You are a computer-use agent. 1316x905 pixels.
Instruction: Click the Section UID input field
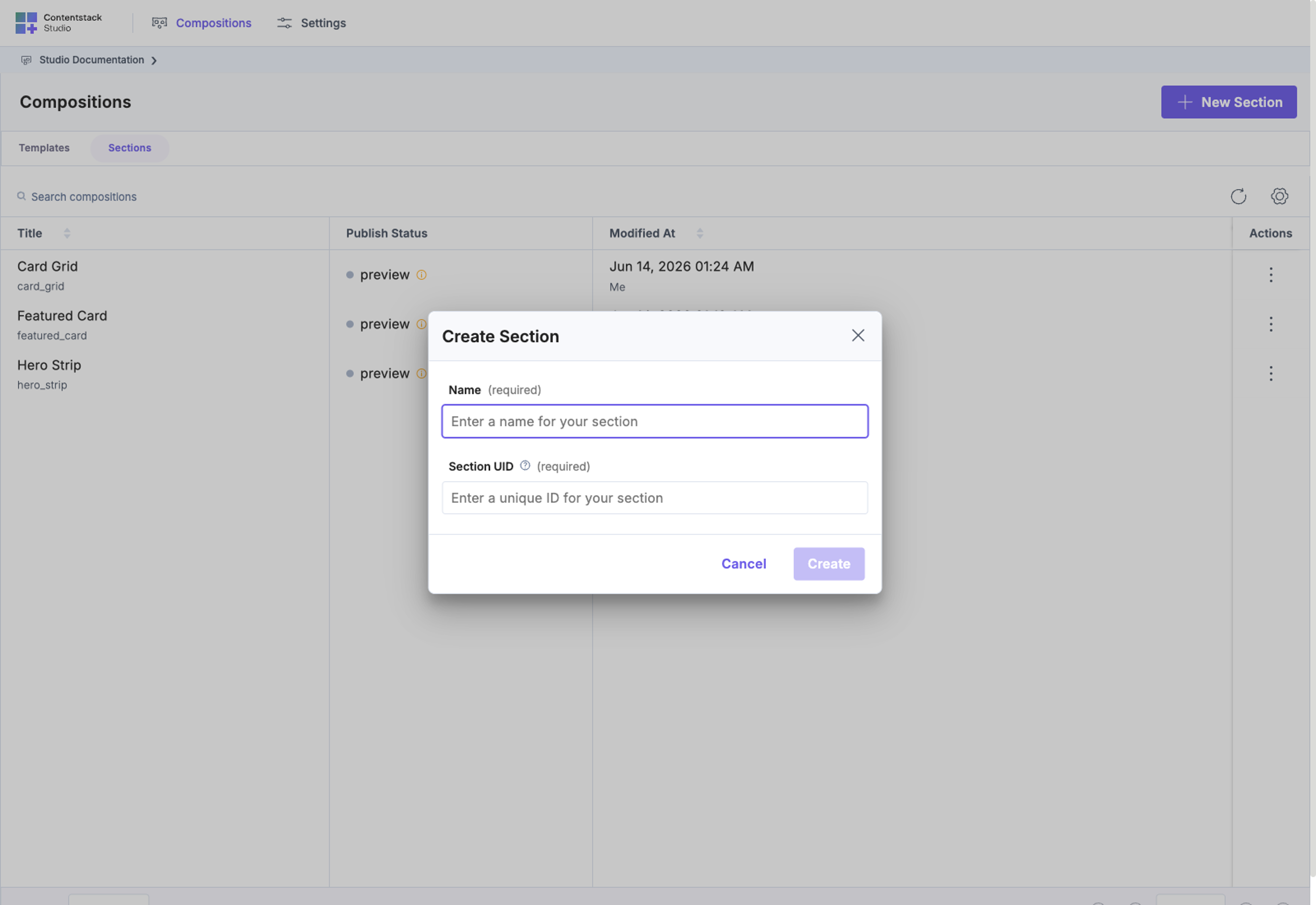pos(655,497)
